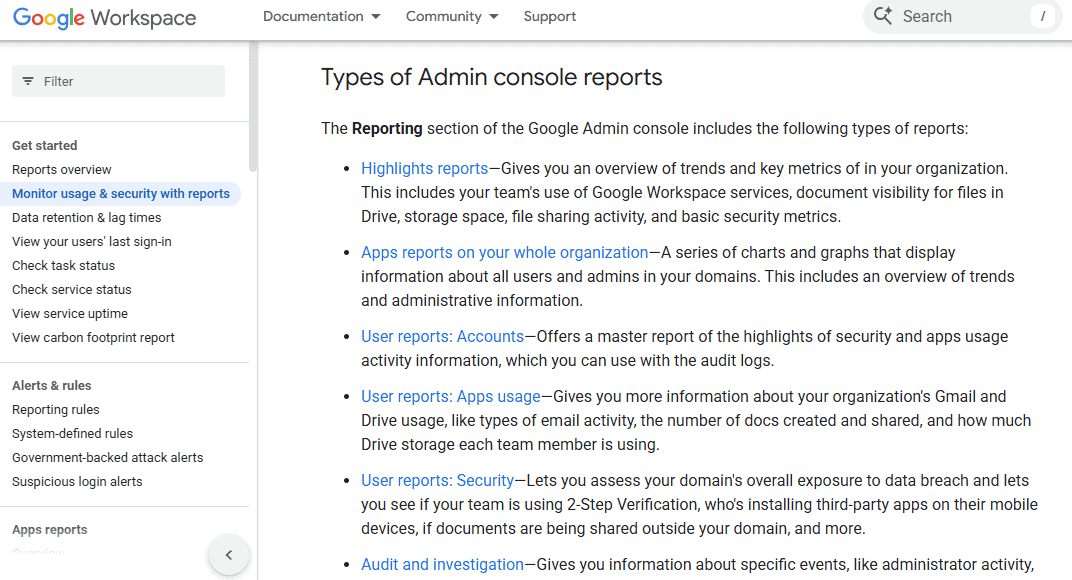Follow the User reports: Security link
Viewport: 1072px width, 580px height.
click(x=438, y=481)
